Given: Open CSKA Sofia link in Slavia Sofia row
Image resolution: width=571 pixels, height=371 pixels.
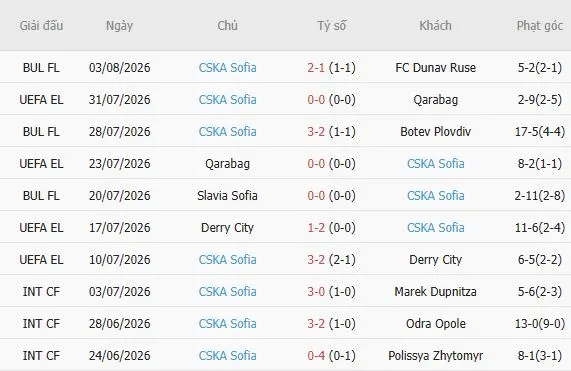Looking at the screenshot, I should coord(436,196).
